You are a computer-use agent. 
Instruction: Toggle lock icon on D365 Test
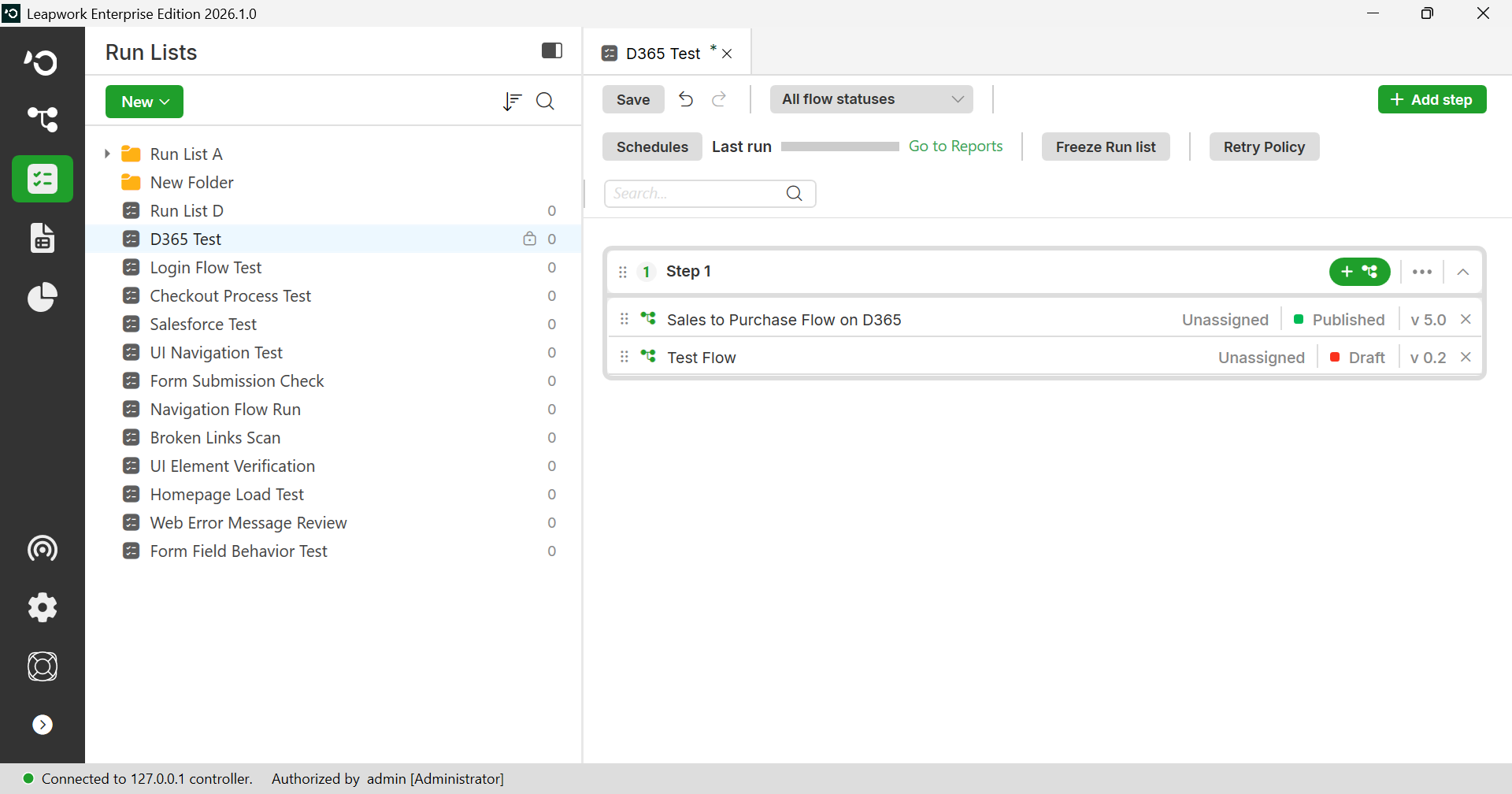coord(530,239)
